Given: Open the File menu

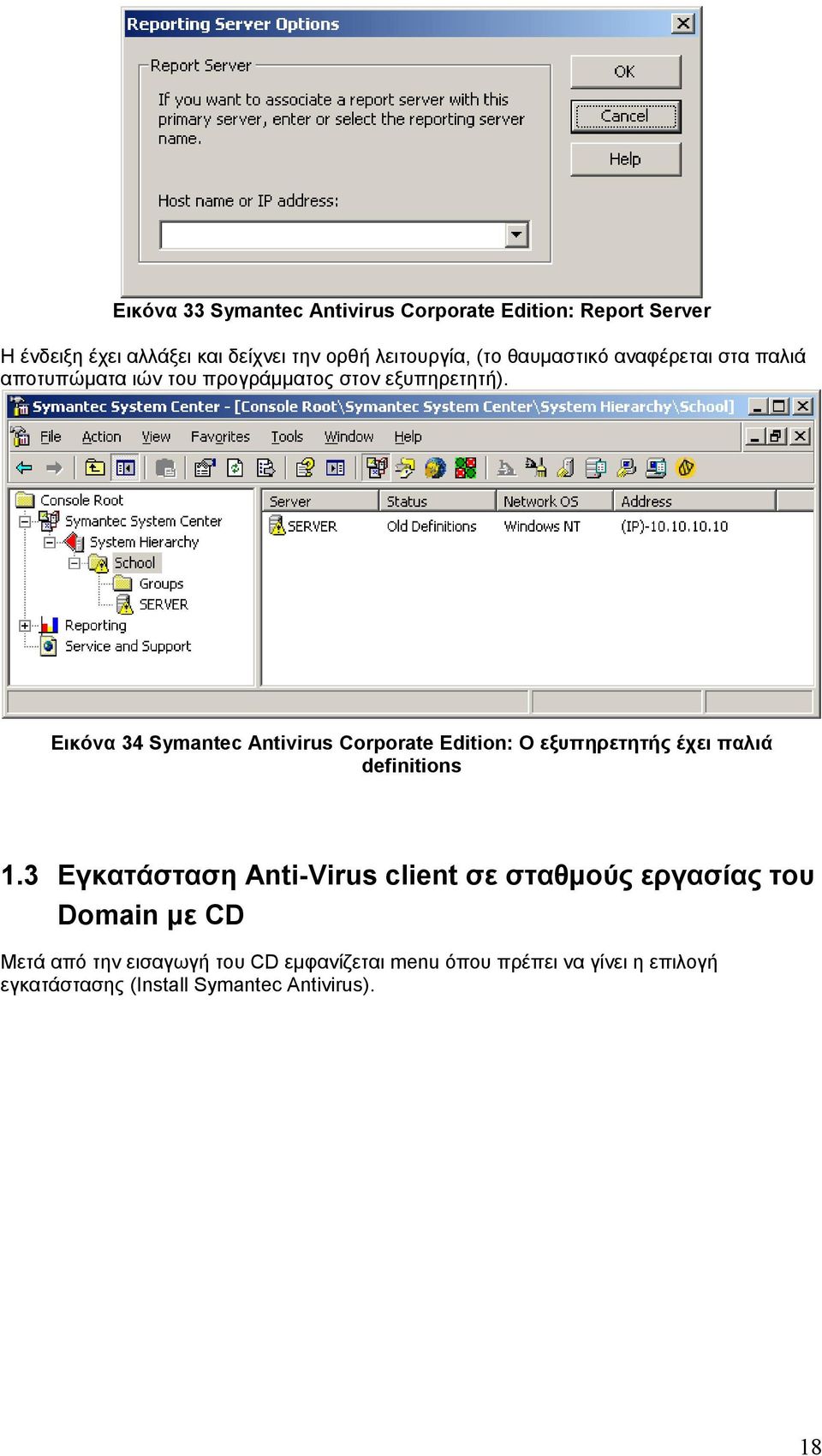Looking at the screenshot, I should [x=51, y=437].
